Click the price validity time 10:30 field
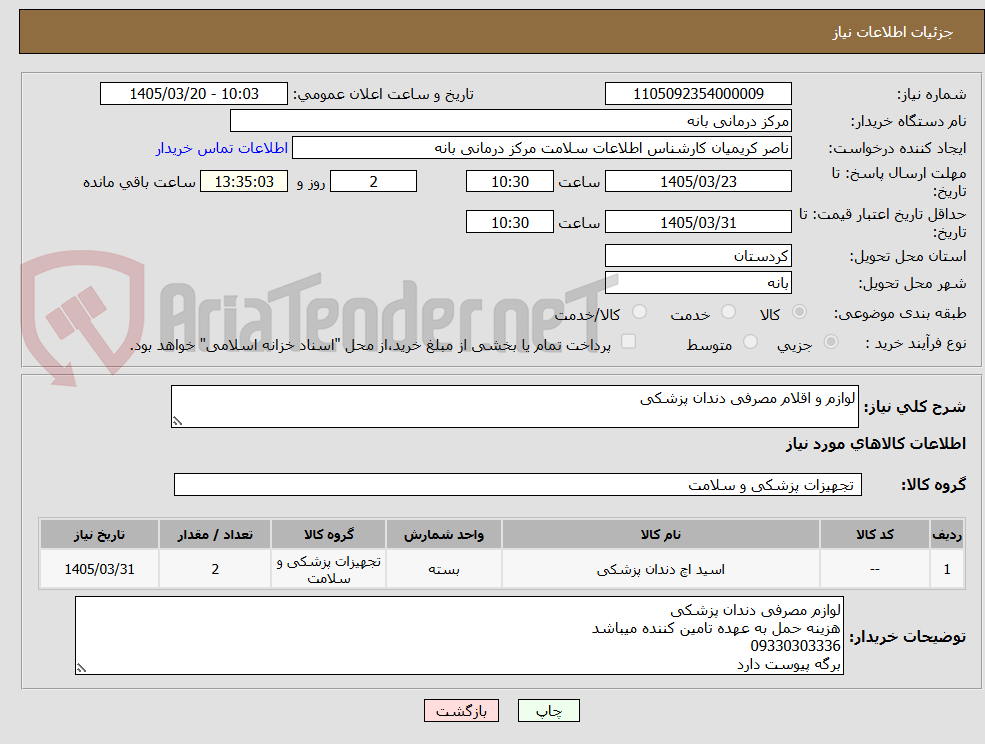This screenshot has width=985, height=744. tap(509, 222)
